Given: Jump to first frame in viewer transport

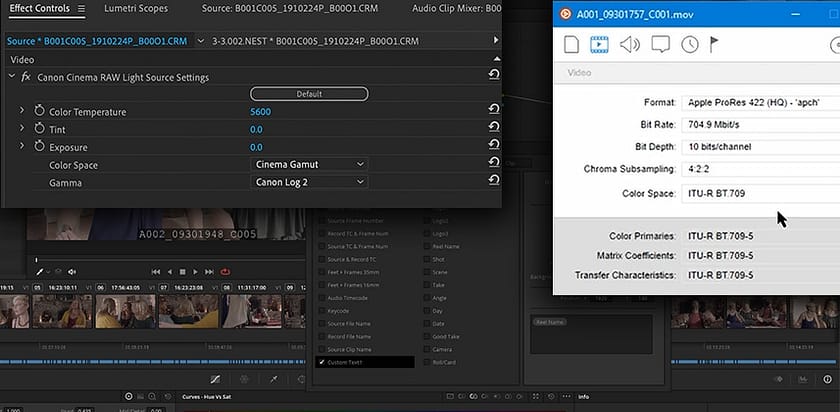Looking at the screenshot, I should [155, 272].
